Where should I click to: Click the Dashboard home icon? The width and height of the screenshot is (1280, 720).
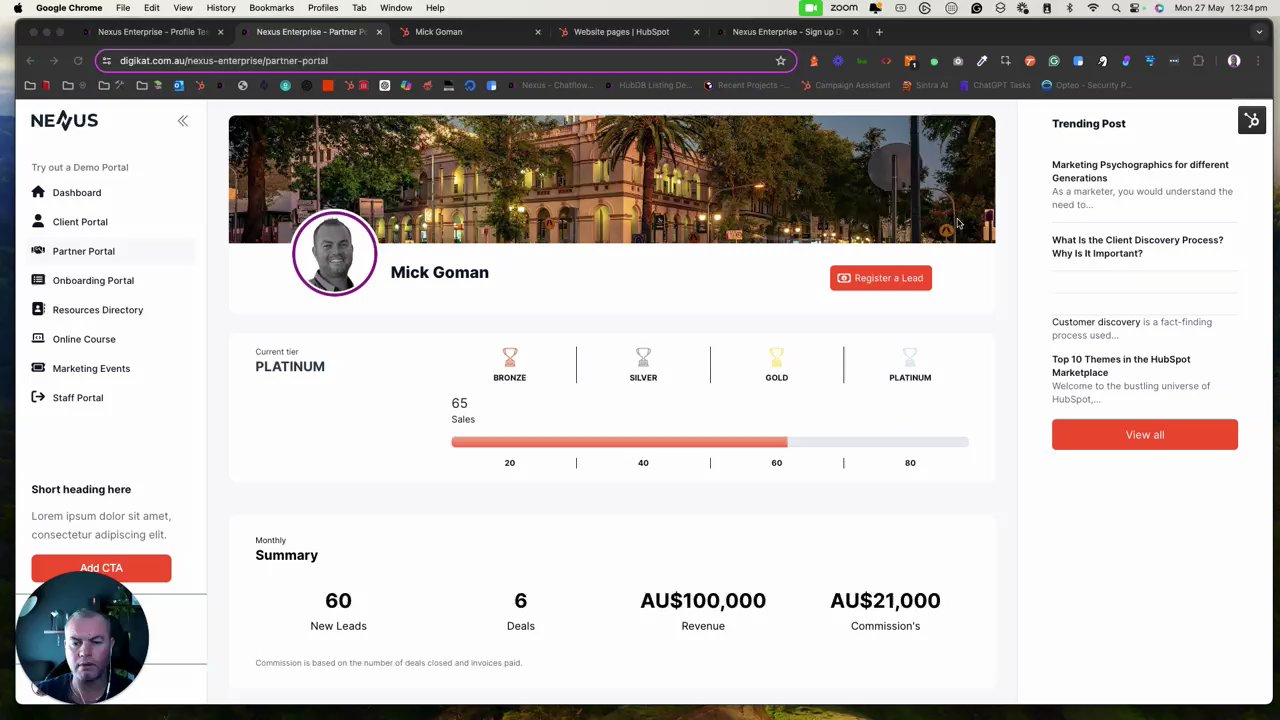coord(38,192)
